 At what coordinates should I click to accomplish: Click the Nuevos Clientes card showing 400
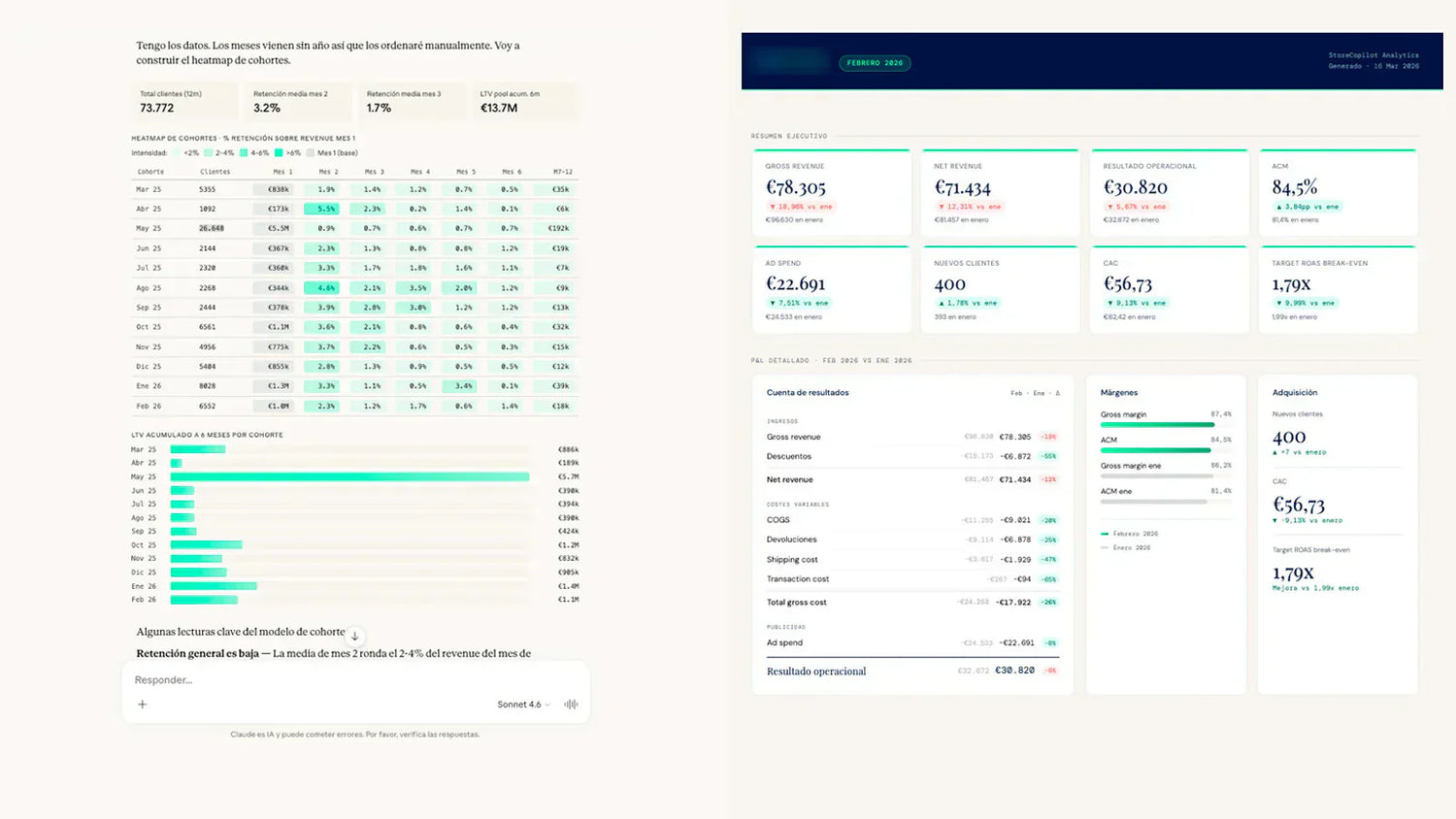coord(1000,289)
